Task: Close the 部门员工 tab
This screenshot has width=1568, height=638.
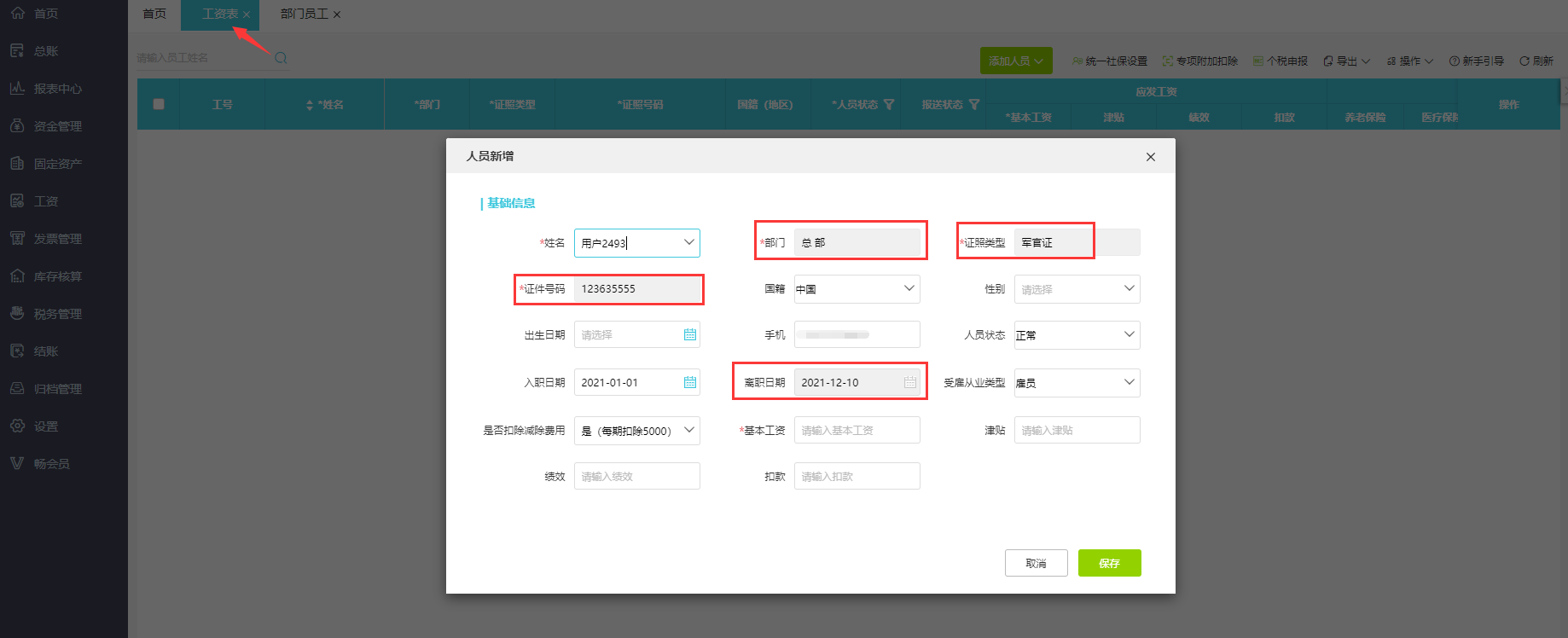Action: pyautogui.click(x=337, y=14)
